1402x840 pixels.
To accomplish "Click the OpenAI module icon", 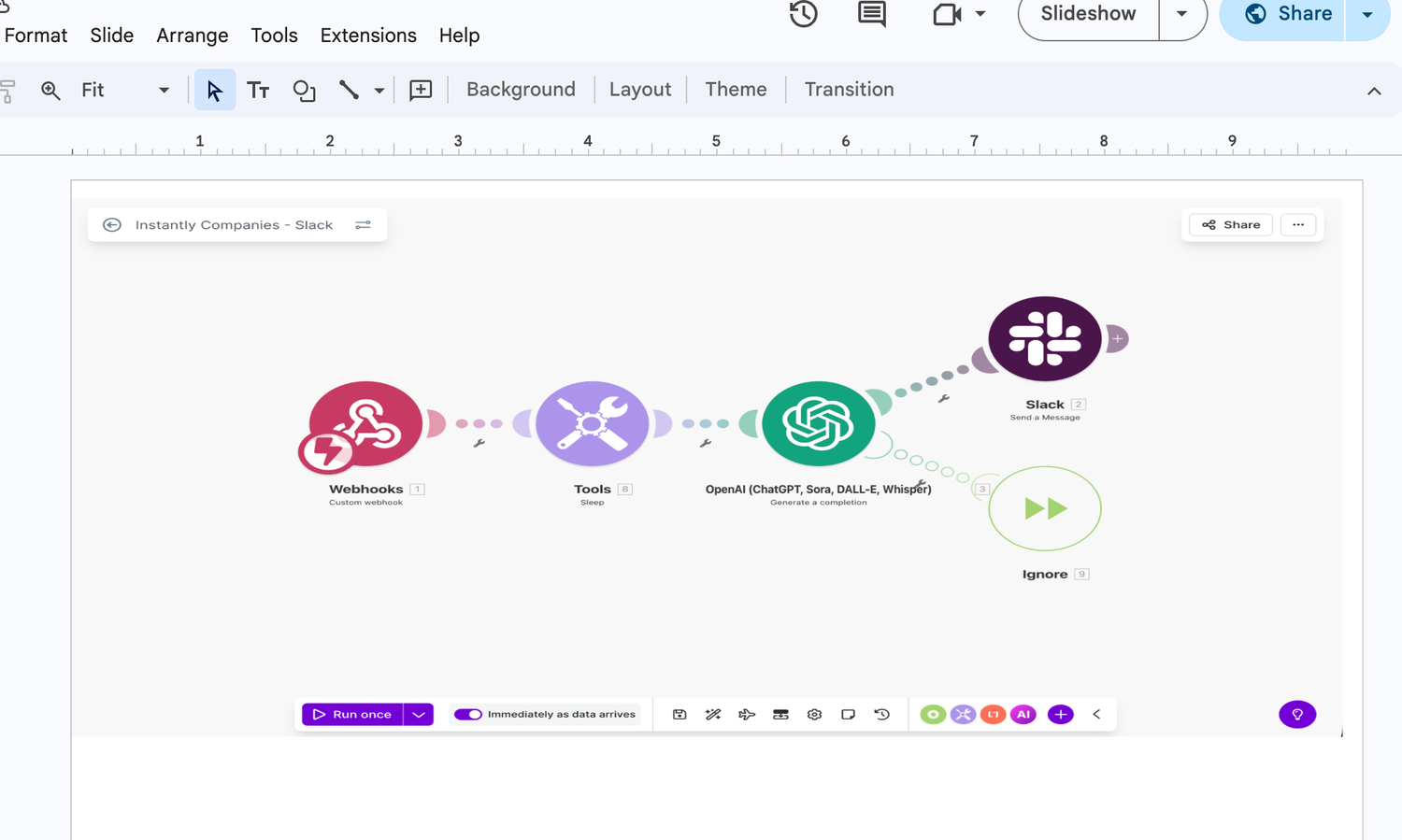I will point(818,423).
